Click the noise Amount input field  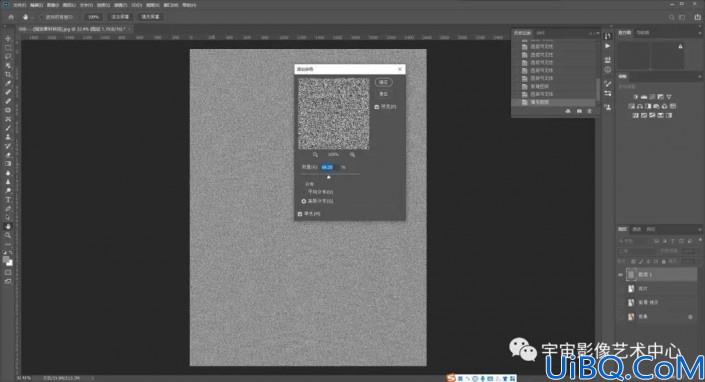coord(327,167)
